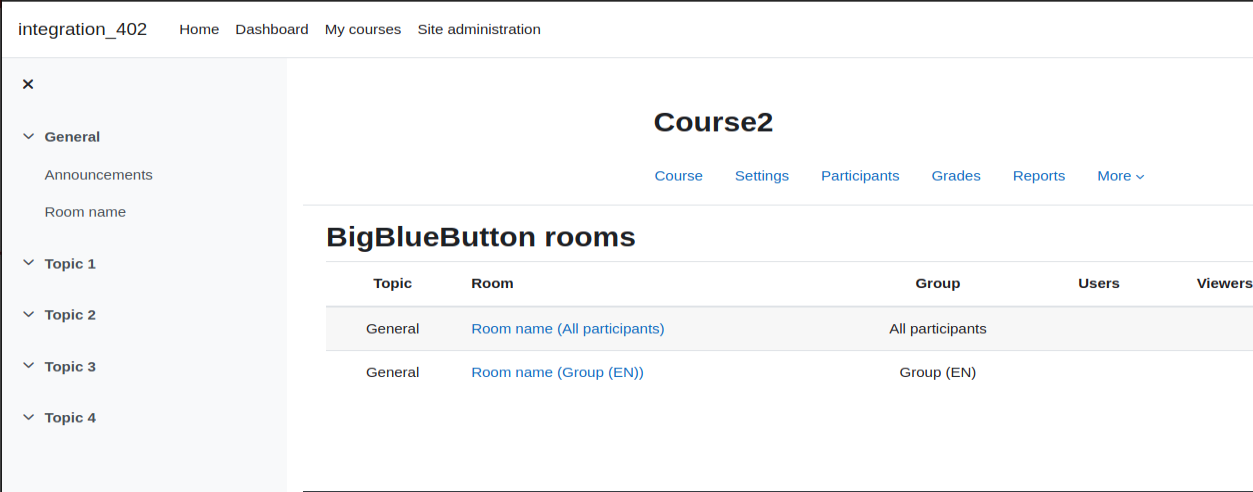Go to the Home page

coord(199,30)
